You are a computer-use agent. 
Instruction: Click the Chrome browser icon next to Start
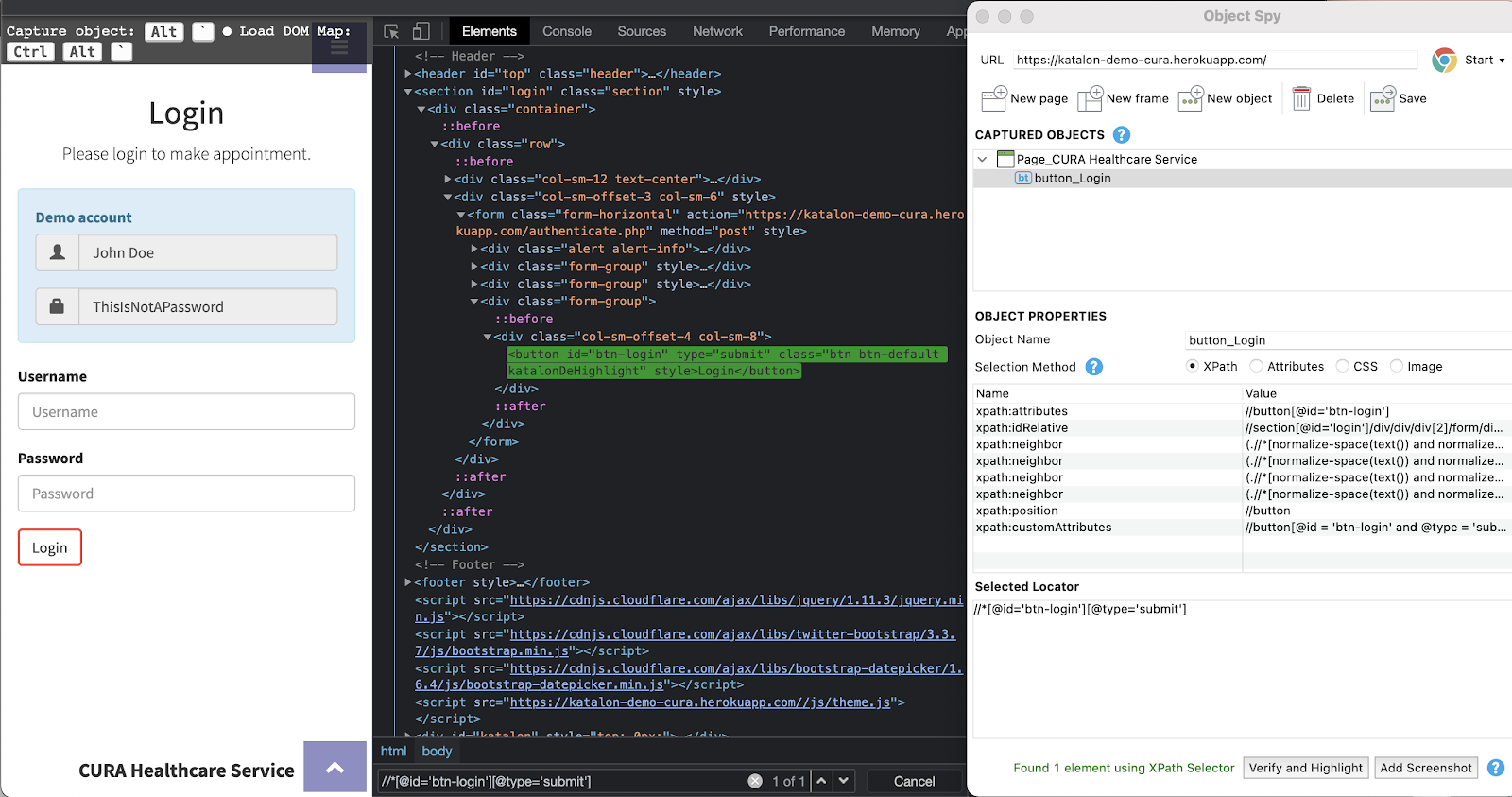[1444, 61]
